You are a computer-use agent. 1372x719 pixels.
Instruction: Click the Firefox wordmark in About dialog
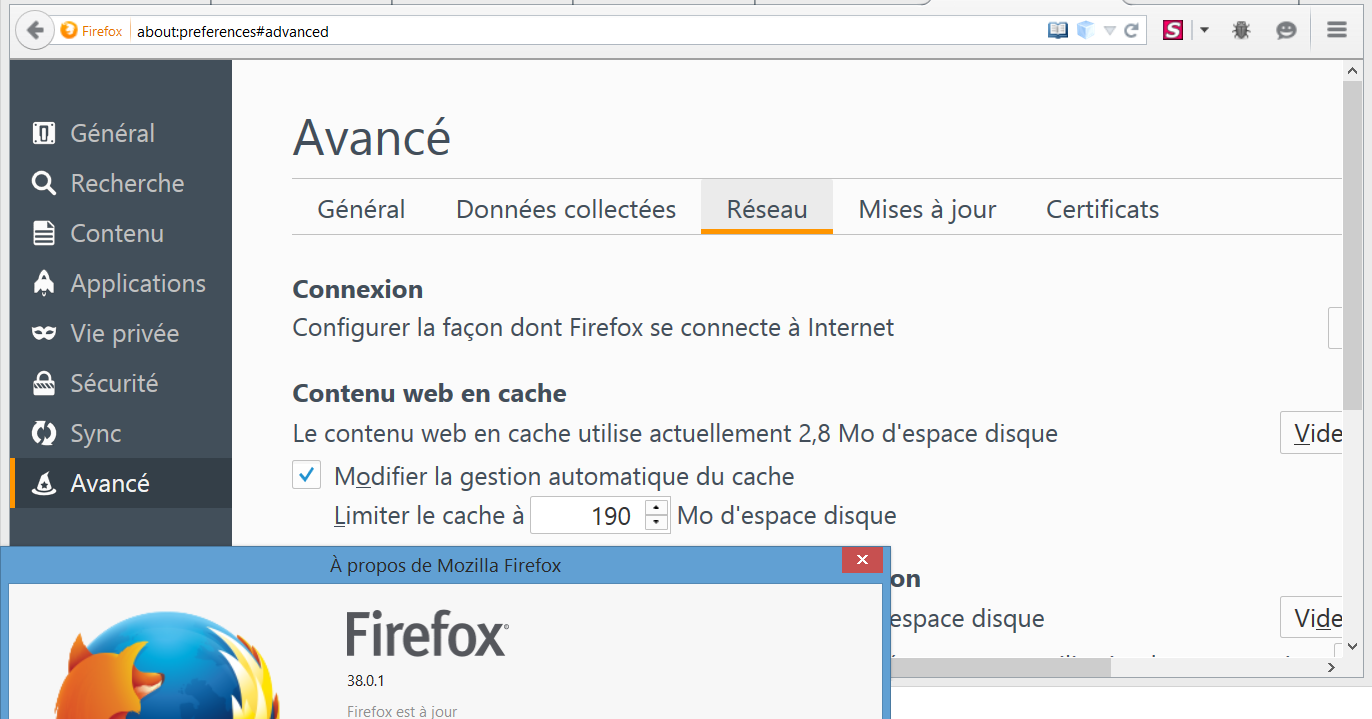click(427, 633)
